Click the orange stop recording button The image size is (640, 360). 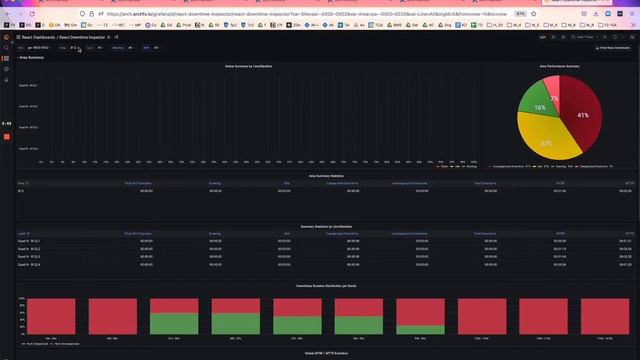tap(7, 137)
